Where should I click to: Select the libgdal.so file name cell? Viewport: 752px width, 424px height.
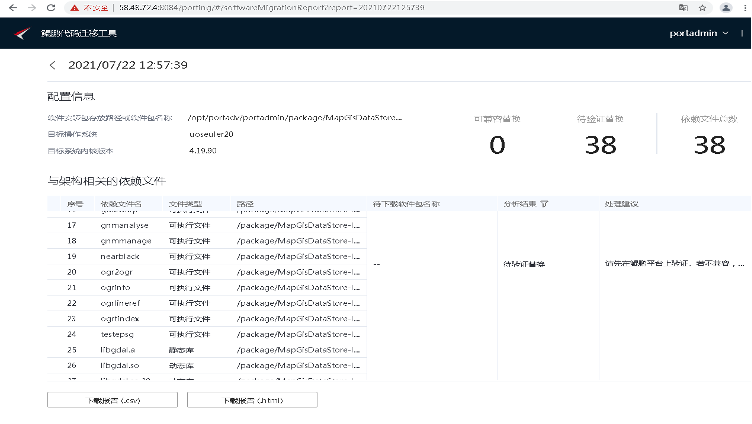[120, 365]
